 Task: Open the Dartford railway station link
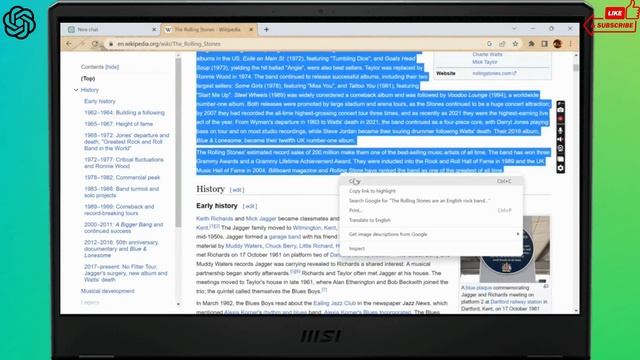(516, 302)
